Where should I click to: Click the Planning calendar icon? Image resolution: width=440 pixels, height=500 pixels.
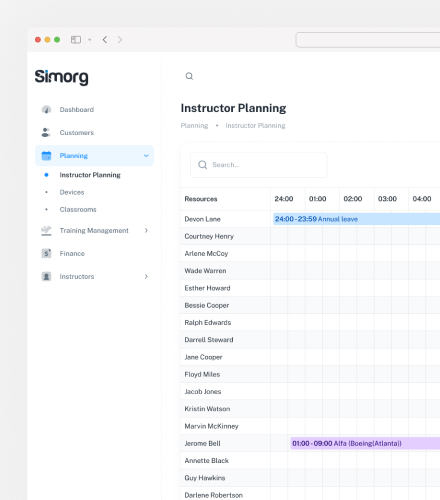tap(46, 156)
